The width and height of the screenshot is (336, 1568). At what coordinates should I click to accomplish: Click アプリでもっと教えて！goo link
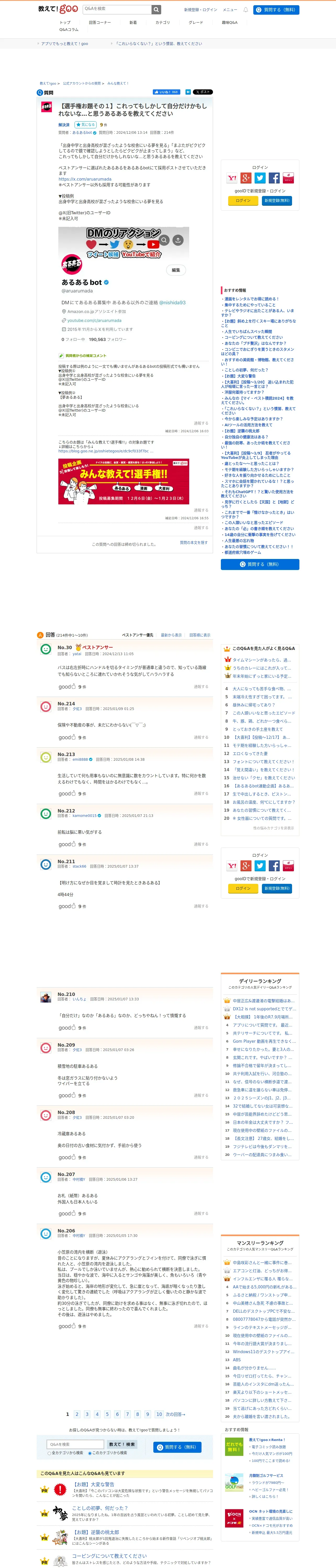(x=64, y=44)
